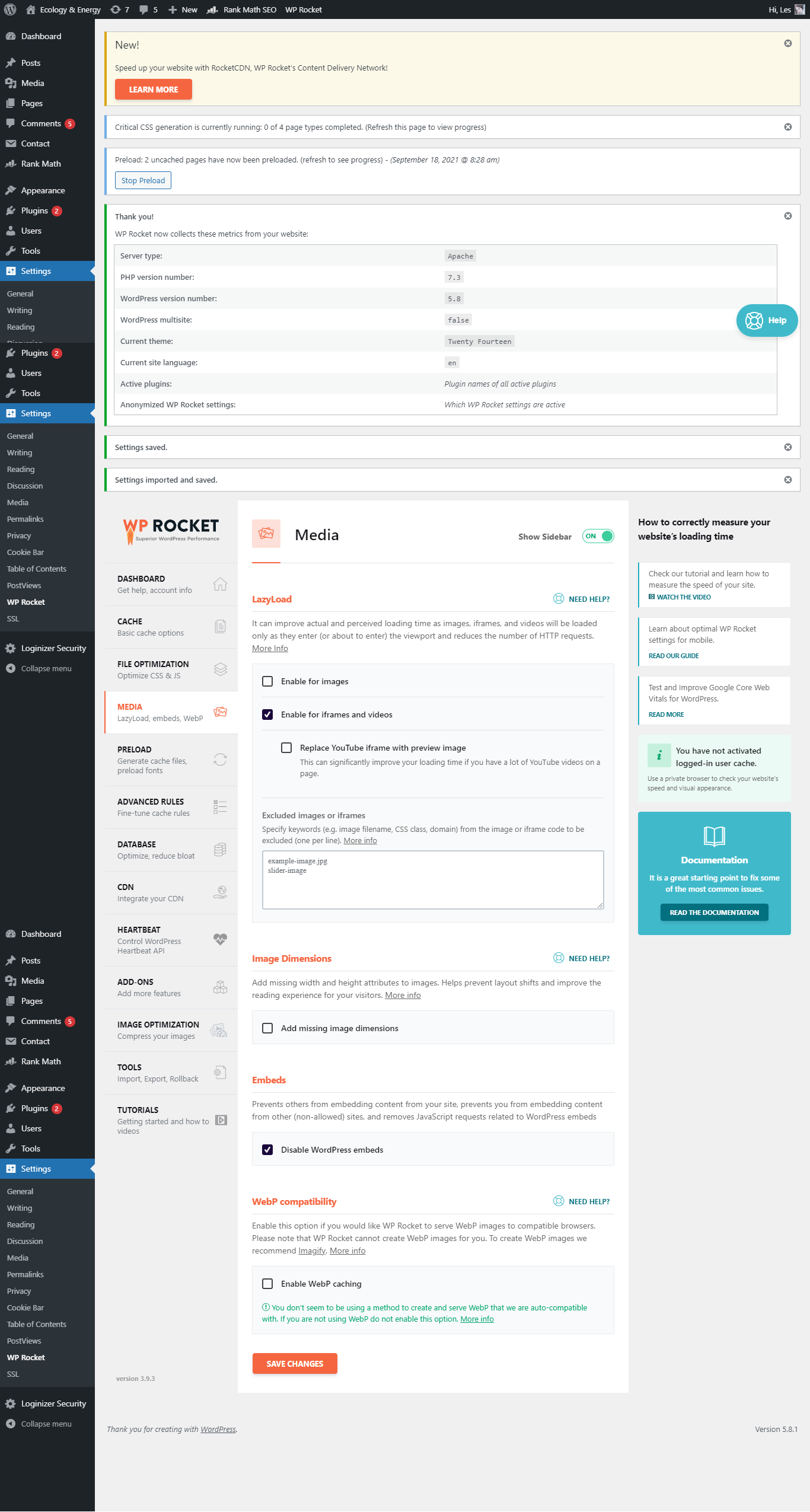Click Read the Documentation button
Image resolution: width=810 pixels, height=1512 pixels.
point(715,913)
